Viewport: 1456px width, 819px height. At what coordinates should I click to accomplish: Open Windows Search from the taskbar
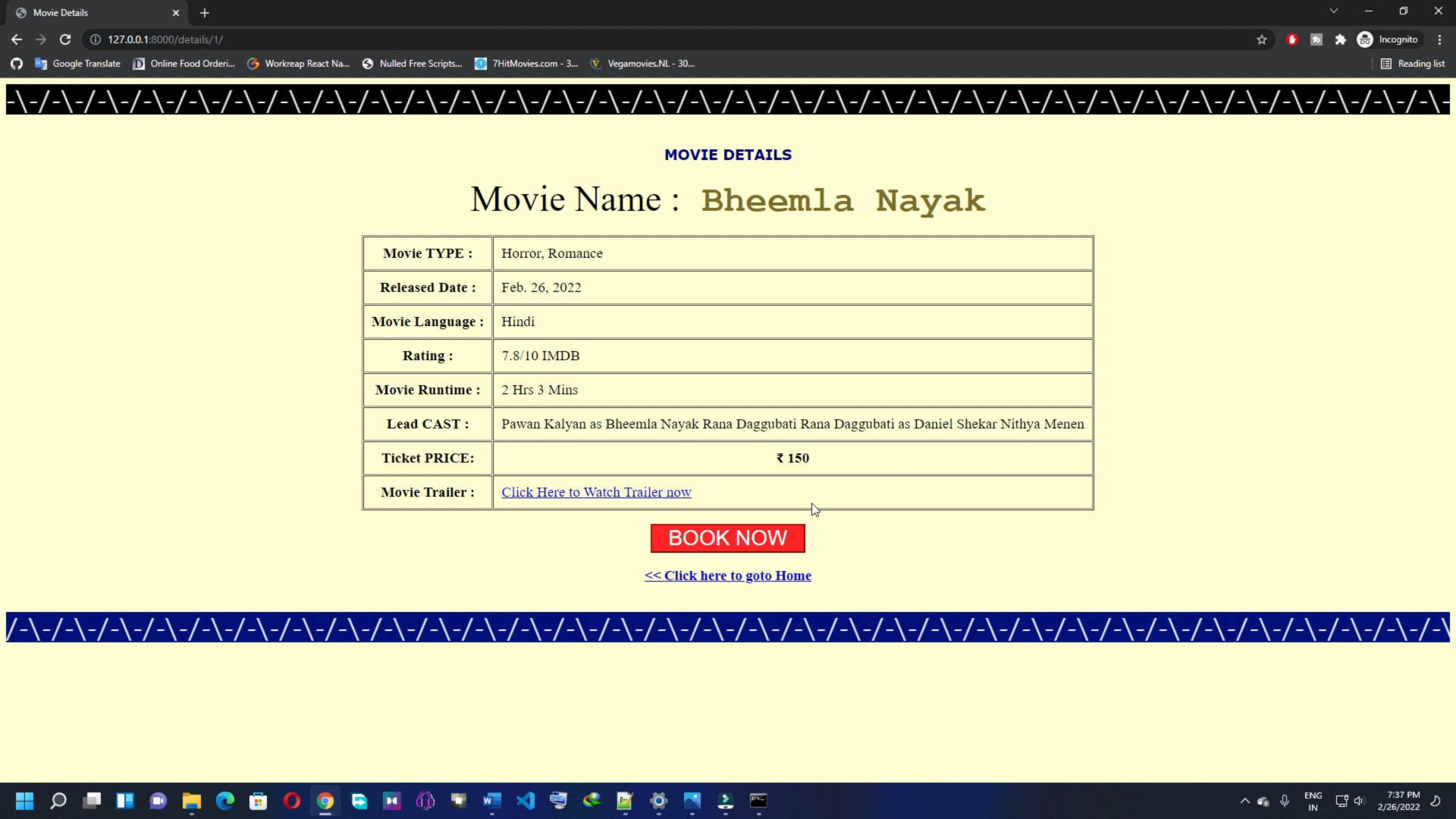click(x=58, y=801)
